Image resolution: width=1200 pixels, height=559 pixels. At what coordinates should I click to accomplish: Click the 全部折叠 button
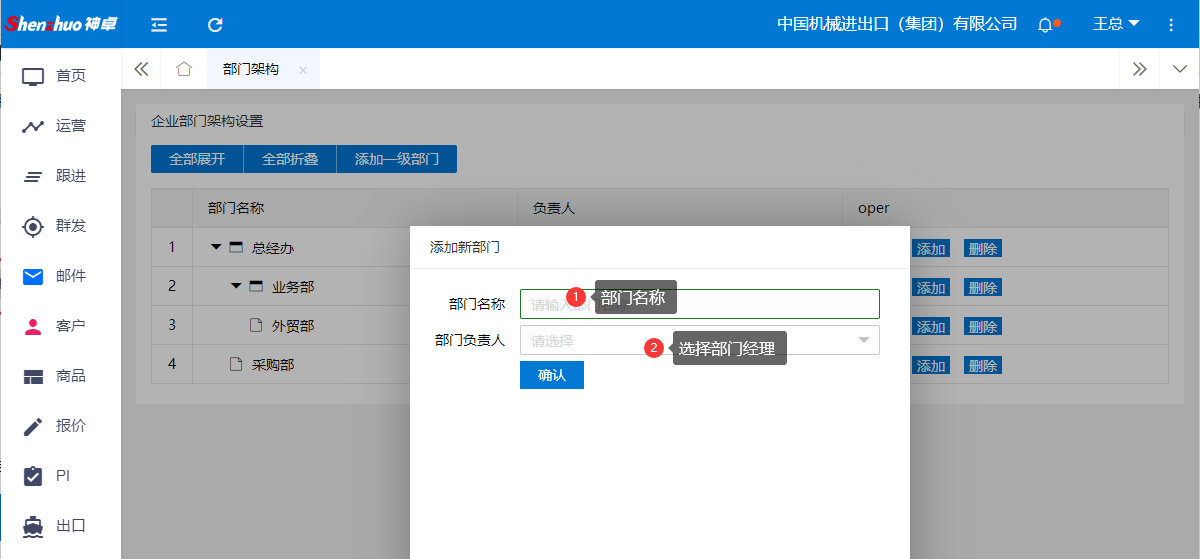click(x=290, y=159)
